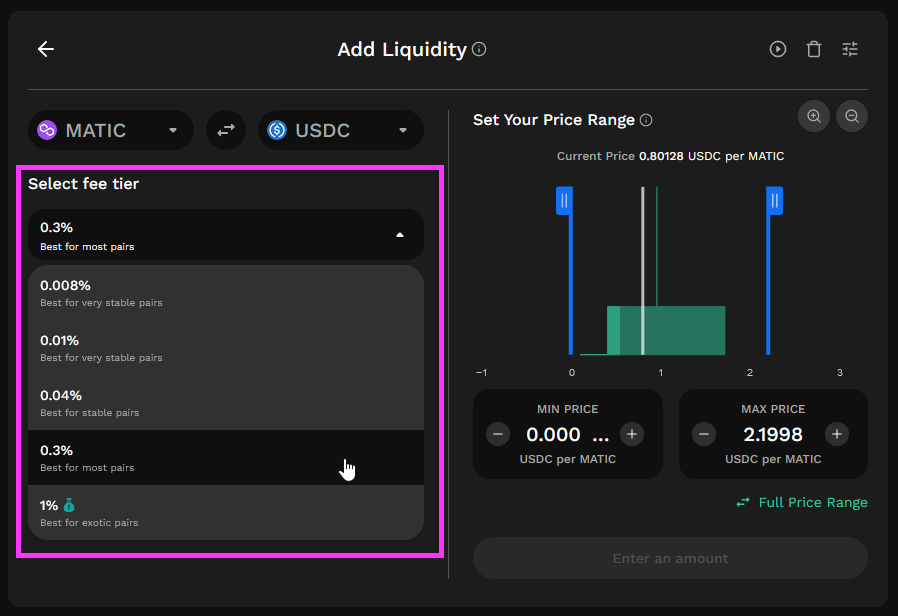
Task: Grab the left min price range handle
Action: (x=565, y=201)
